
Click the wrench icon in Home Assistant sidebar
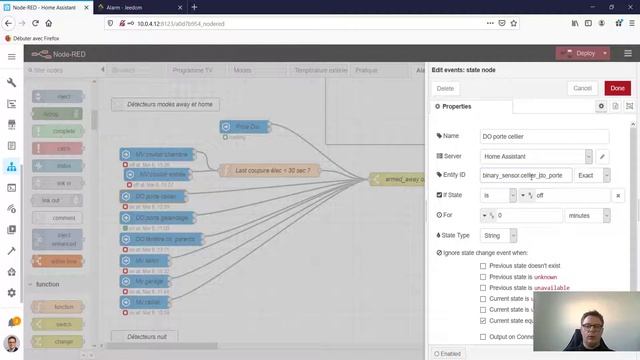click(11, 83)
